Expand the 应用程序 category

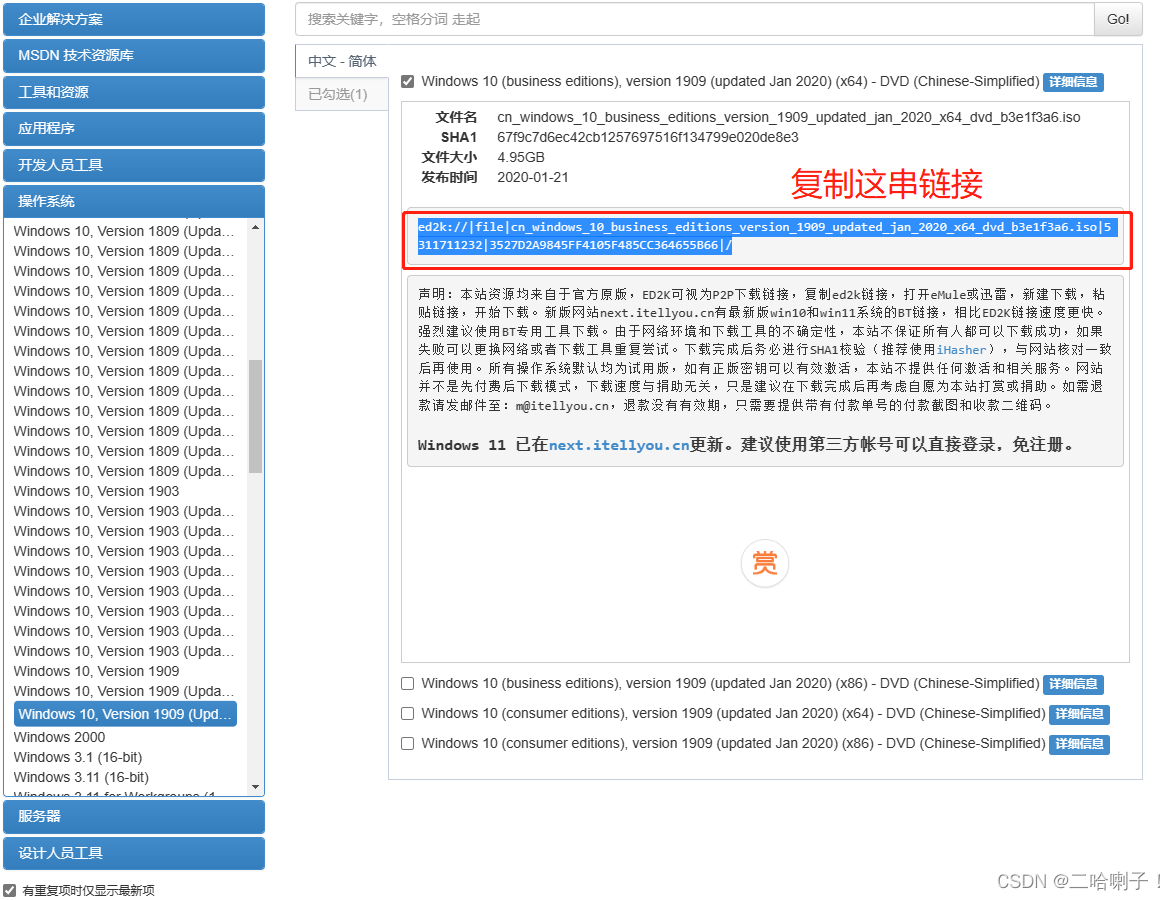[134, 128]
